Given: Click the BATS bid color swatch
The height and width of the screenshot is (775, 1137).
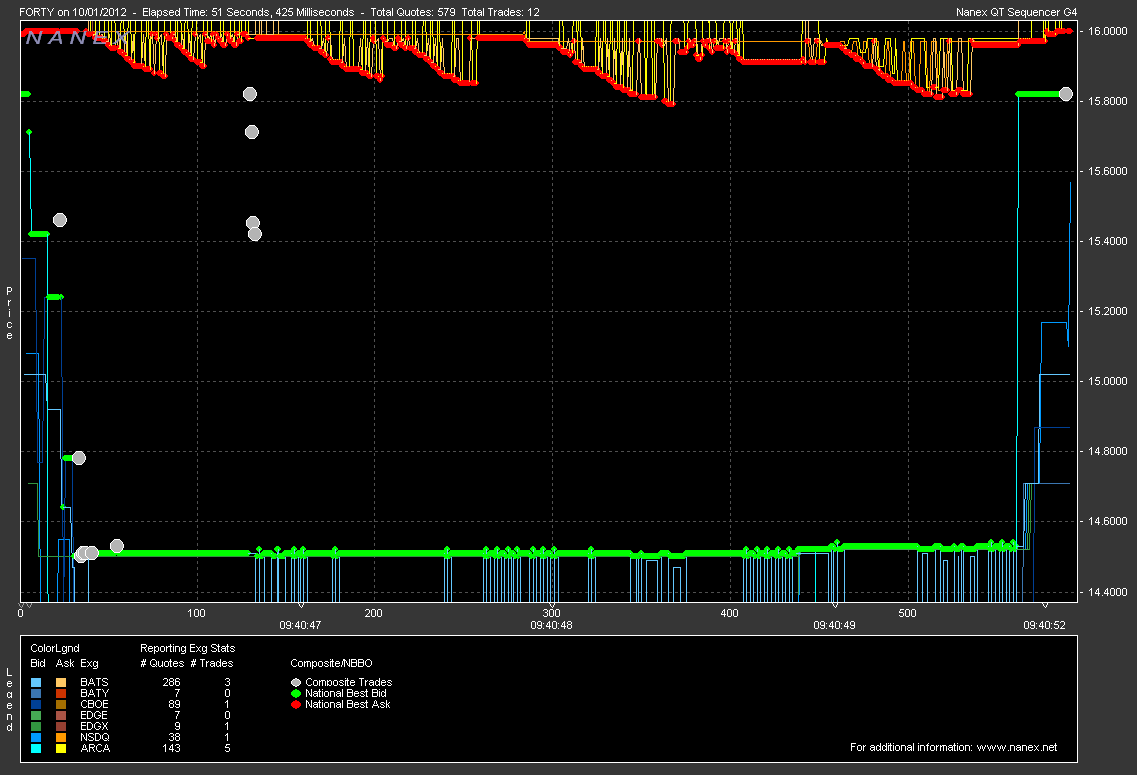Looking at the screenshot, I should [36, 682].
